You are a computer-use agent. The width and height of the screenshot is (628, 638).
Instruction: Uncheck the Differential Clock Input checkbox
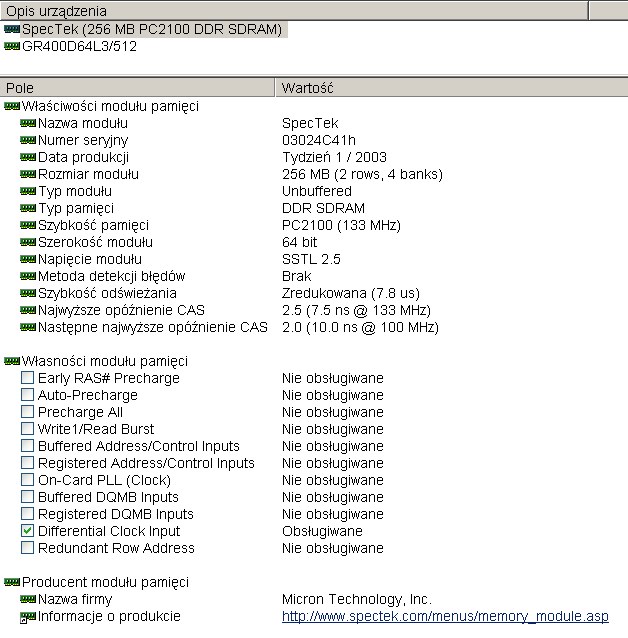point(27,531)
